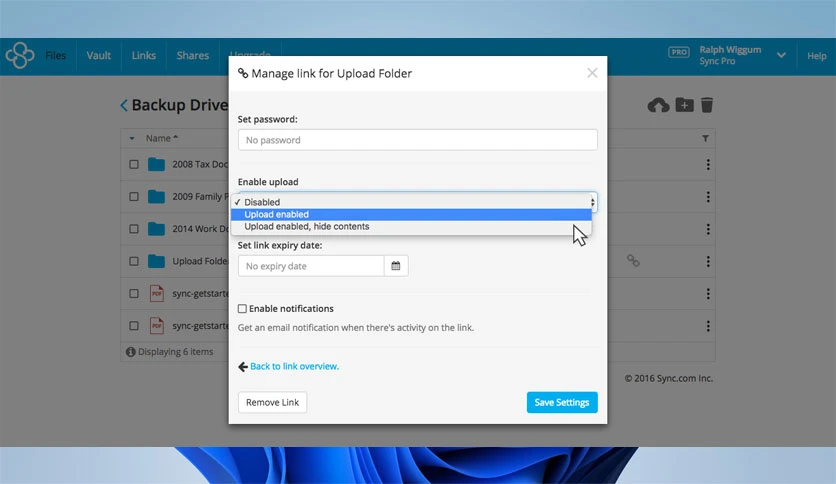The width and height of the screenshot is (836, 484).
Task: Click the second PDF file icon
Action: 157,326
